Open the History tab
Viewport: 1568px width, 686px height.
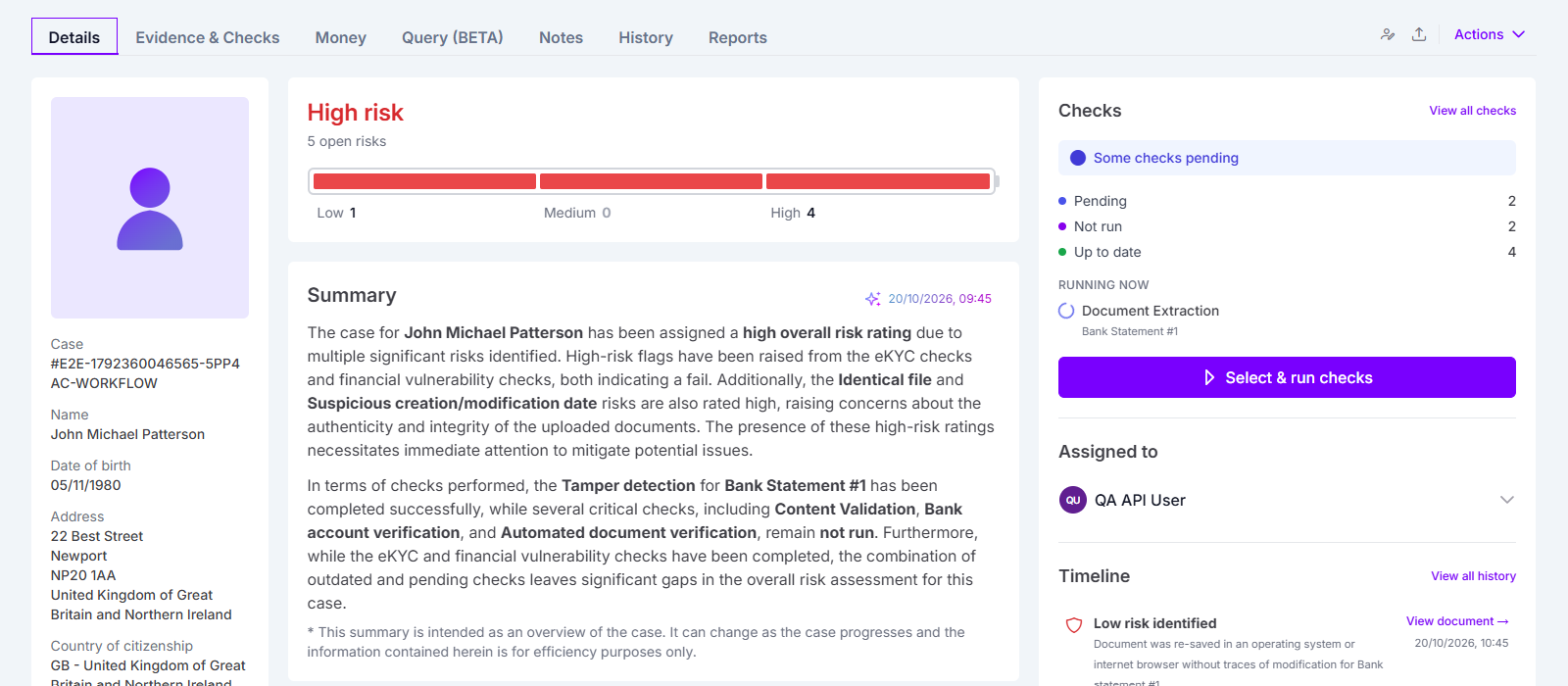(x=646, y=37)
